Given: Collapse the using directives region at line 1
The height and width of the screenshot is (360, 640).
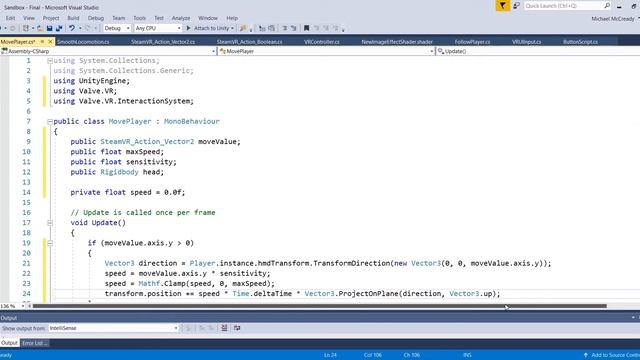Looking at the screenshot, I should point(50,61).
